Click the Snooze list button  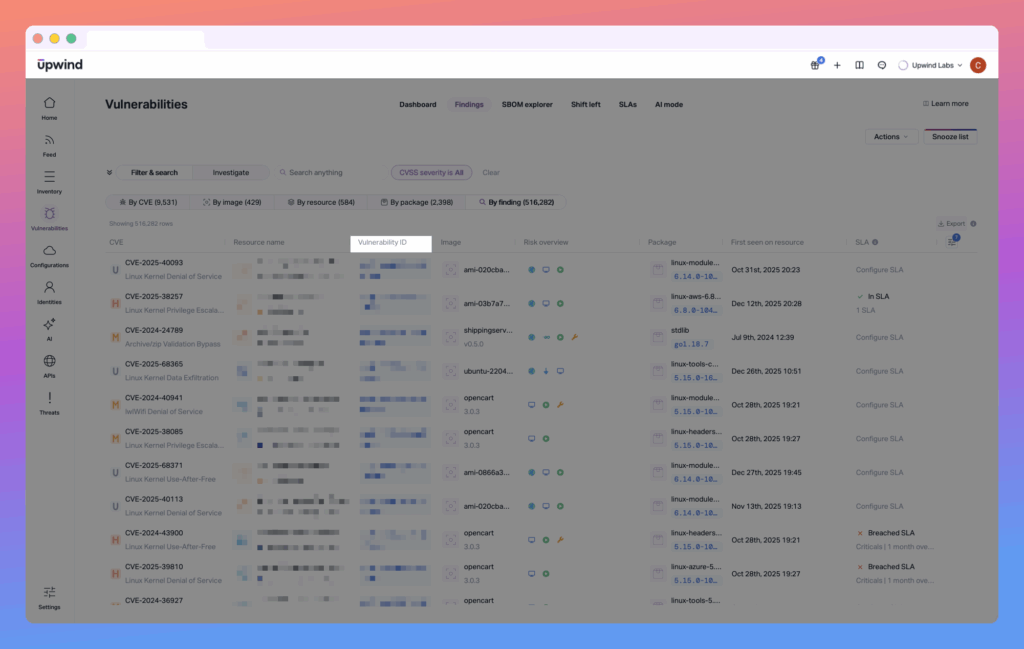(x=950, y=136)
